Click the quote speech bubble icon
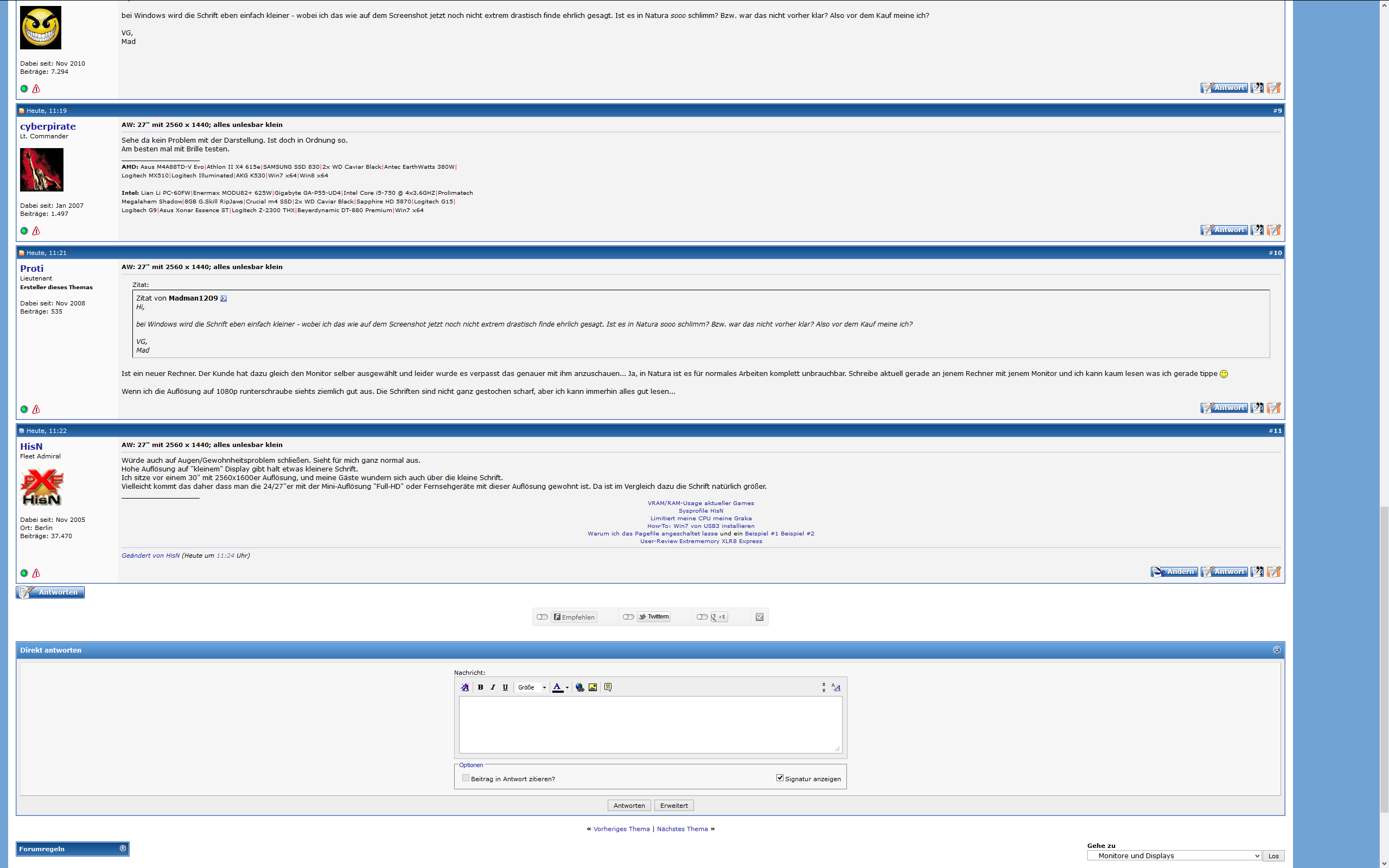Viewport: 1389px width, 868px height. pos(608,687)
